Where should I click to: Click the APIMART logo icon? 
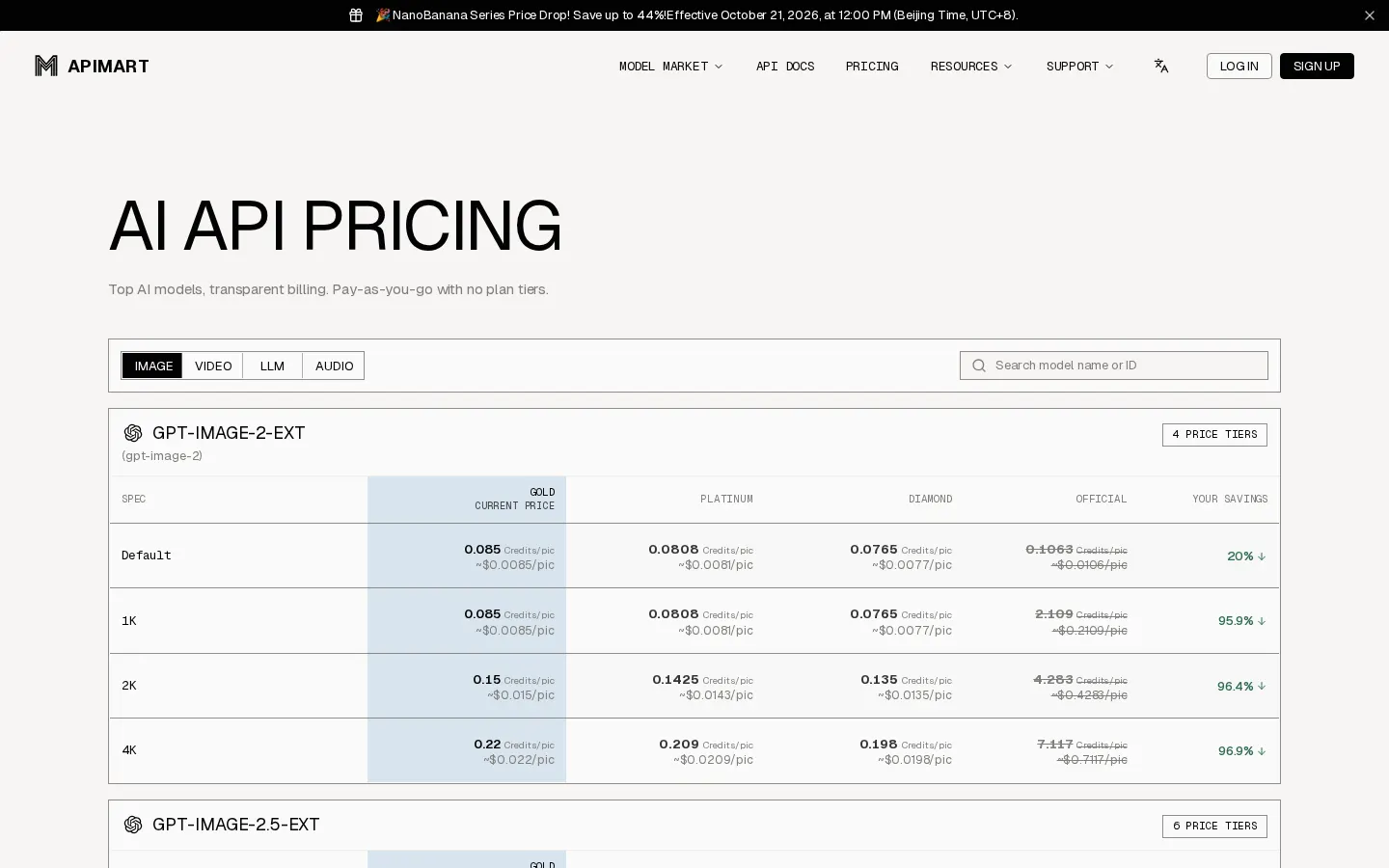pyautogui.click(x=46, y=66)
